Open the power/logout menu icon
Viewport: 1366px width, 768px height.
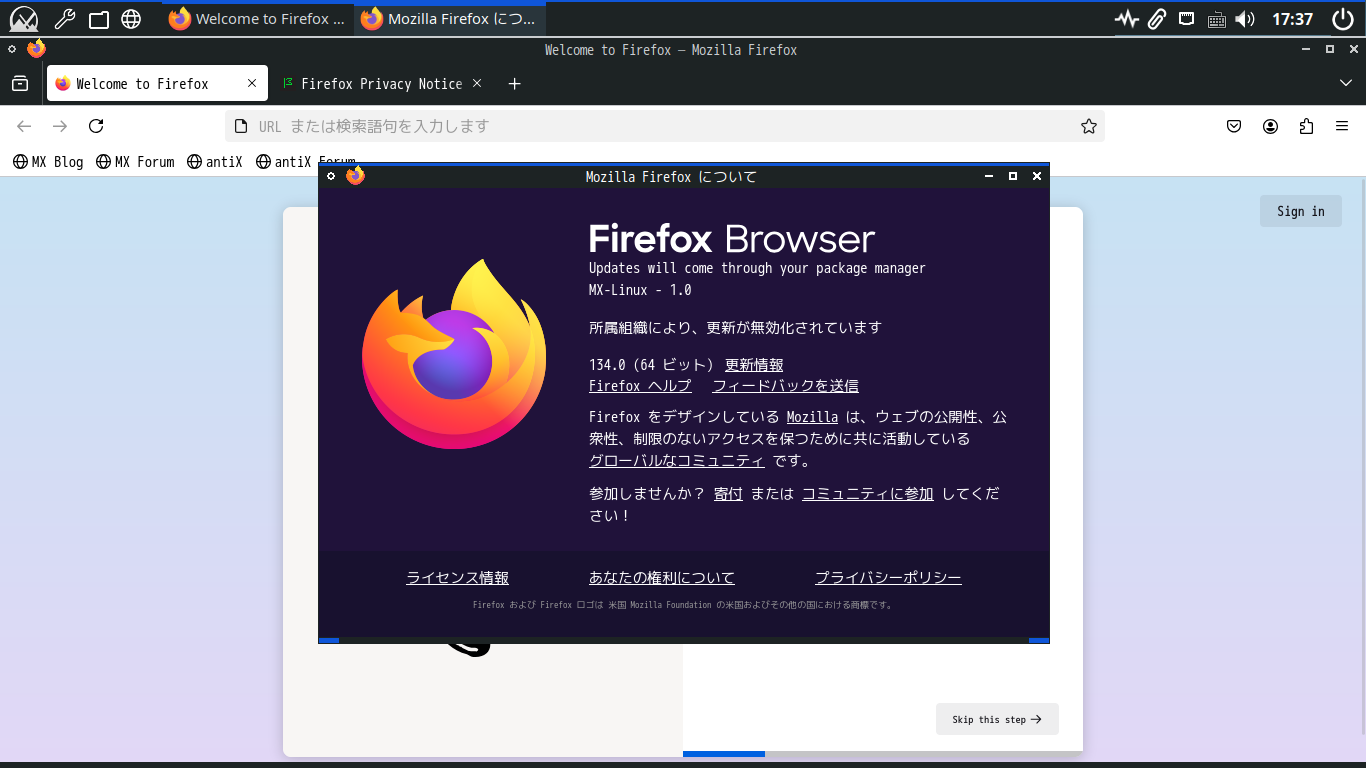click(x=1343, y=19)
